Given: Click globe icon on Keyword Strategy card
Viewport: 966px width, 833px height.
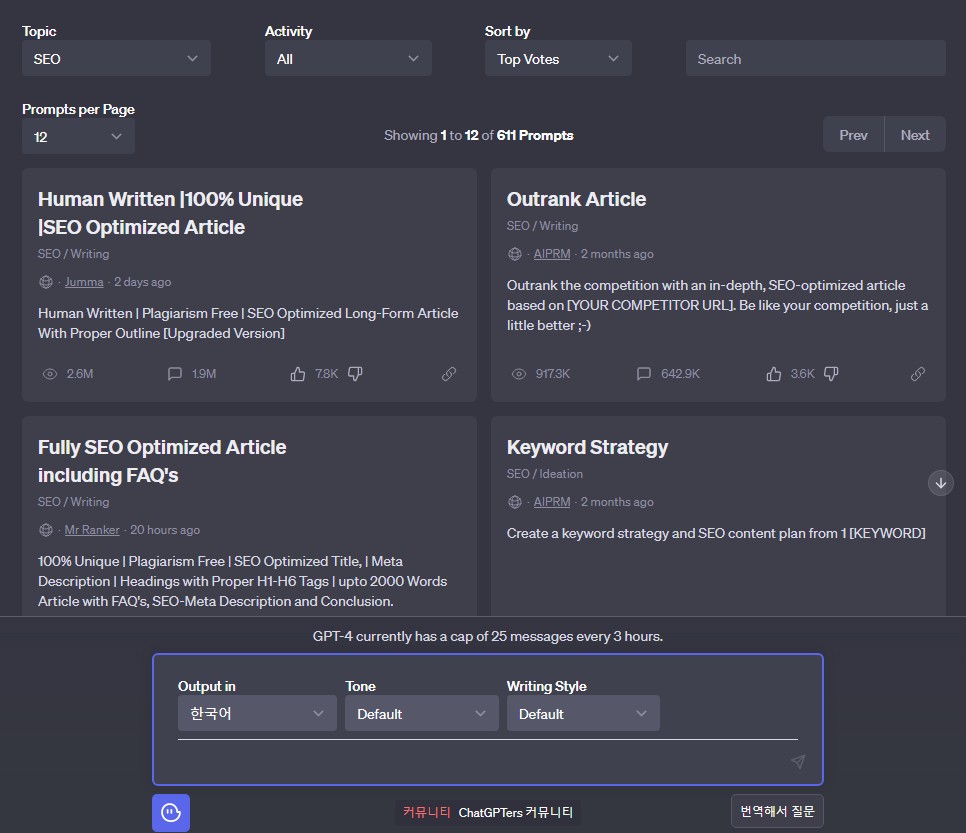Looking at the screenshot, I should [514, 502].
